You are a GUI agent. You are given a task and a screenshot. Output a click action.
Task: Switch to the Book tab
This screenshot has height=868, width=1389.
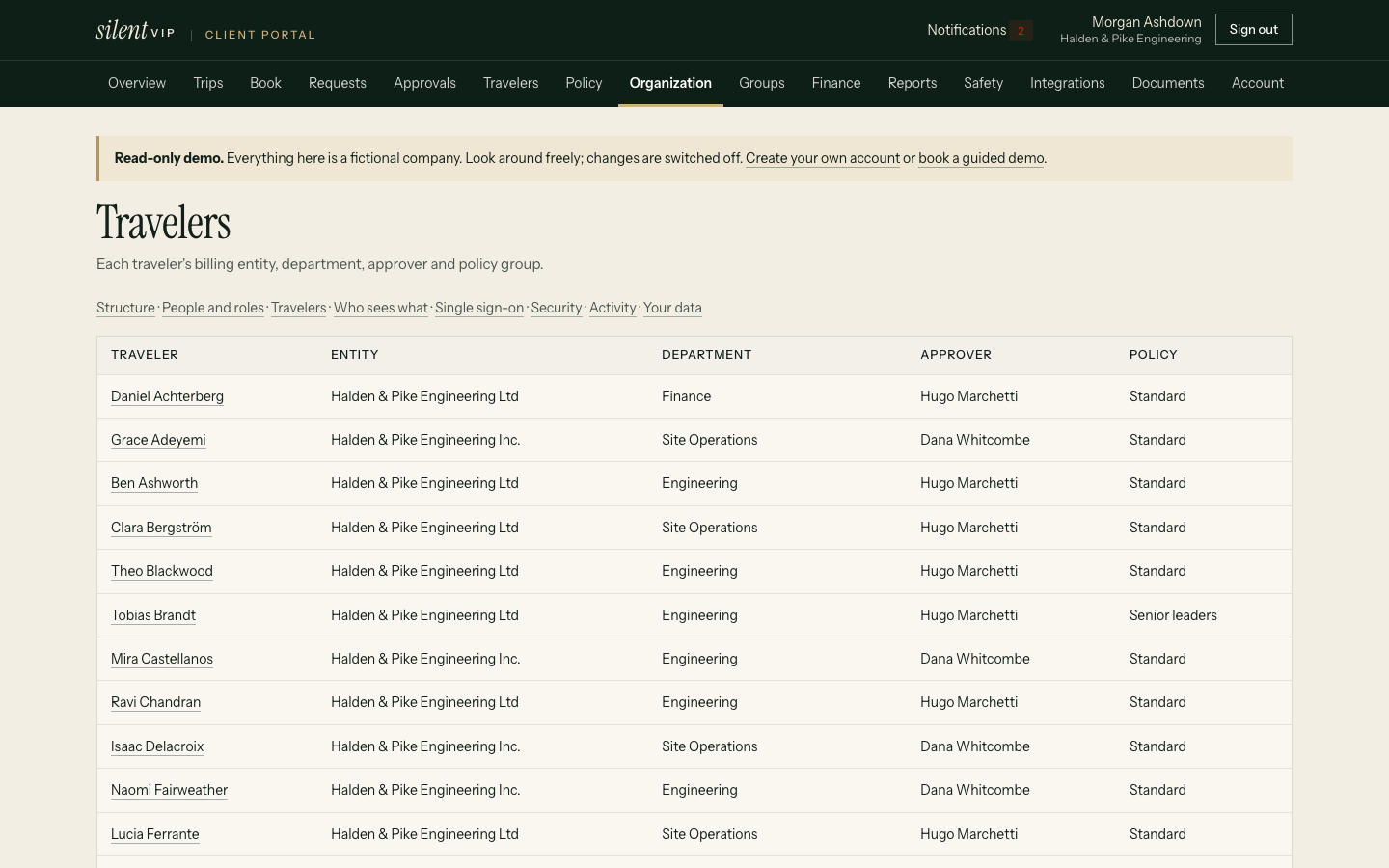point(265,83)
